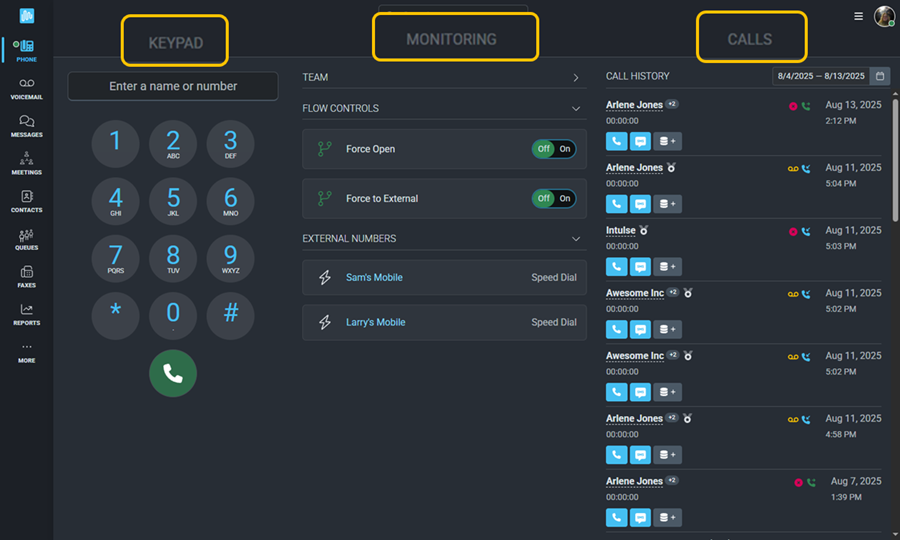This screenshot has height=540, width=900.
Task: Open the hamburger menu at top right
Action: [858, 16]
